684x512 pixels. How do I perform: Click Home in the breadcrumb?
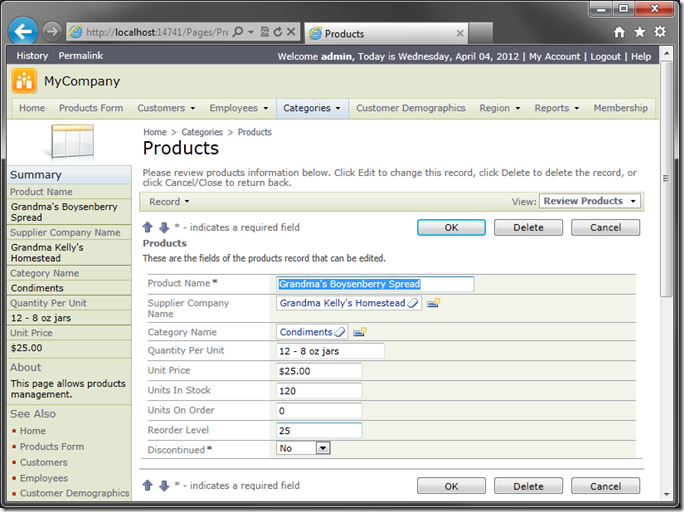click(155, 132)
